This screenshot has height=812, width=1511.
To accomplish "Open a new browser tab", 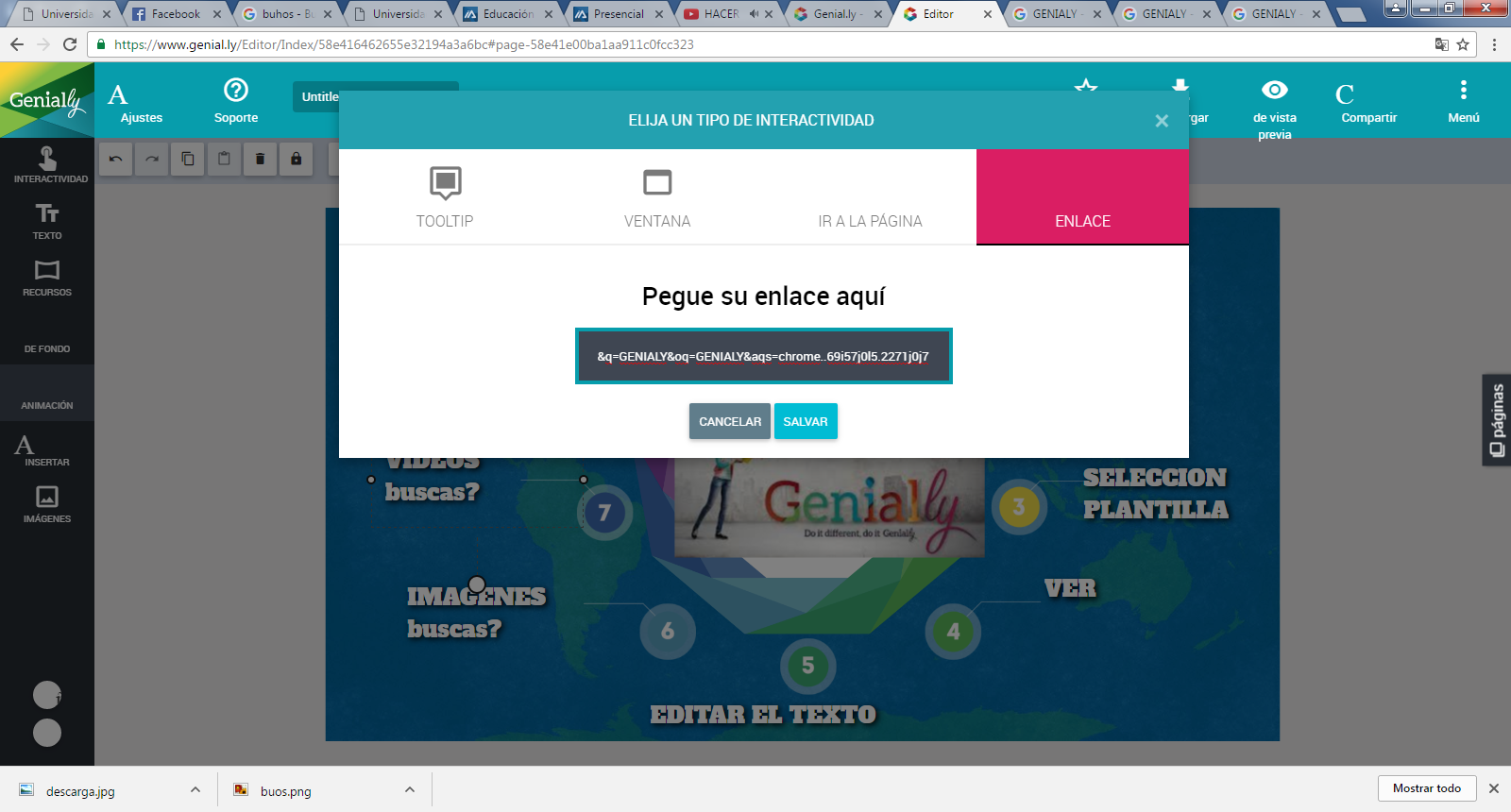I will tap(1351, 14).
